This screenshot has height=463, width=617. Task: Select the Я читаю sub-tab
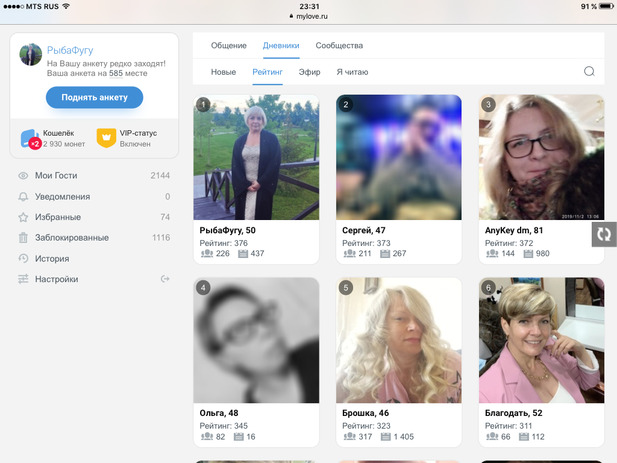click(352, 72)
